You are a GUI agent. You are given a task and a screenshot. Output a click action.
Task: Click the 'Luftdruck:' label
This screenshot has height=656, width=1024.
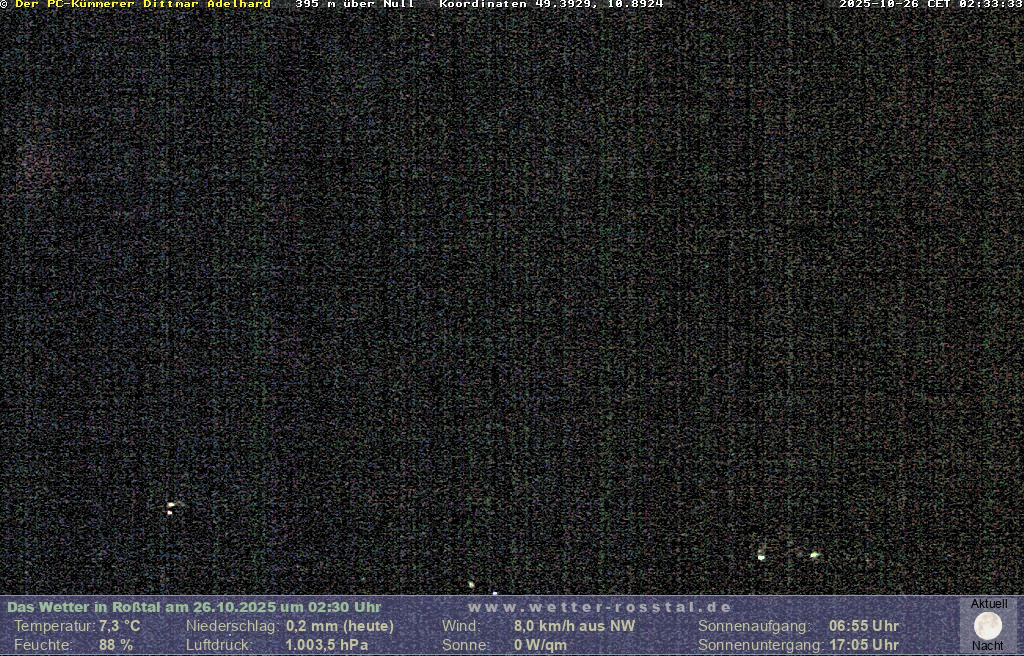(219, 645)
